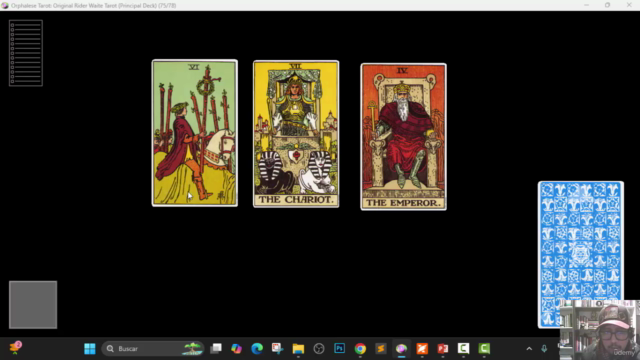
Task: Open PowerPoint from the taskbar
Action: click(x=442, y=349)
